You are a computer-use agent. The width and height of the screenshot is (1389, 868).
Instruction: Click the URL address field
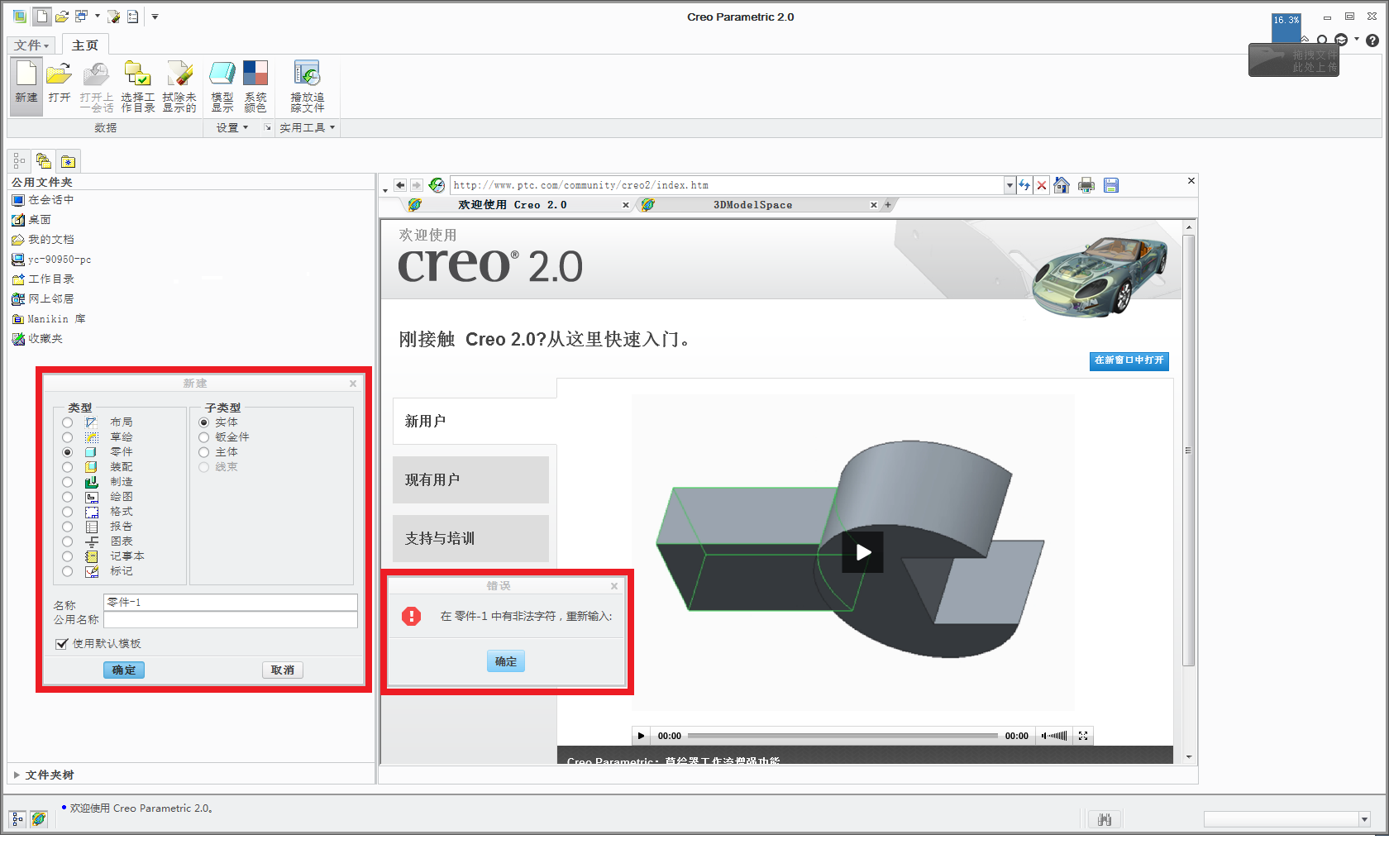728,185
